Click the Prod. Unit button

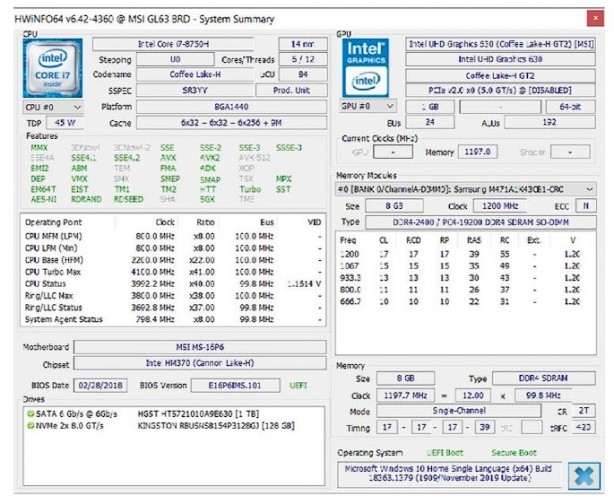(298, 89)
